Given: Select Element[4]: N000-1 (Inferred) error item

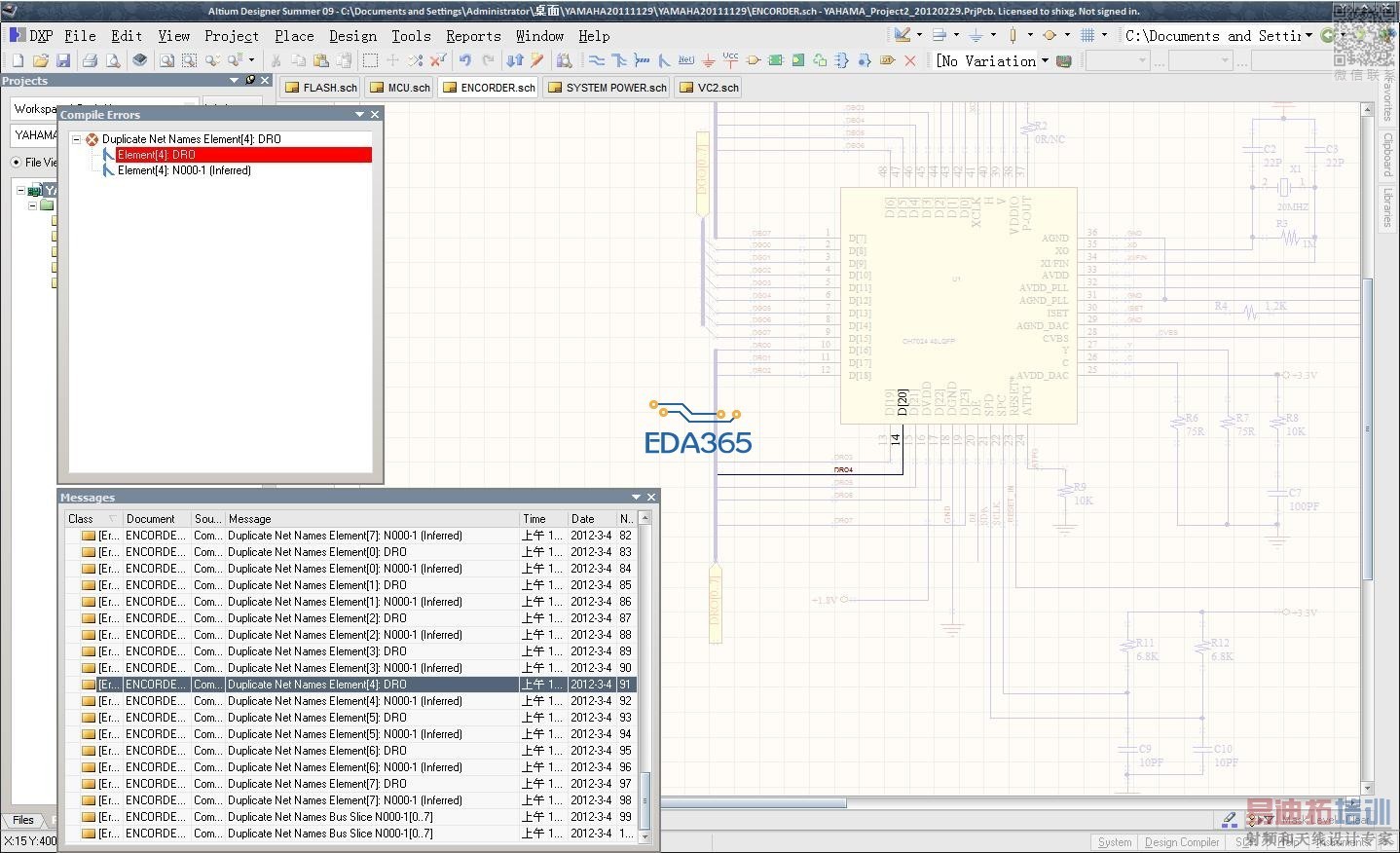Looking at the screenshot, I should click(184, 170).
